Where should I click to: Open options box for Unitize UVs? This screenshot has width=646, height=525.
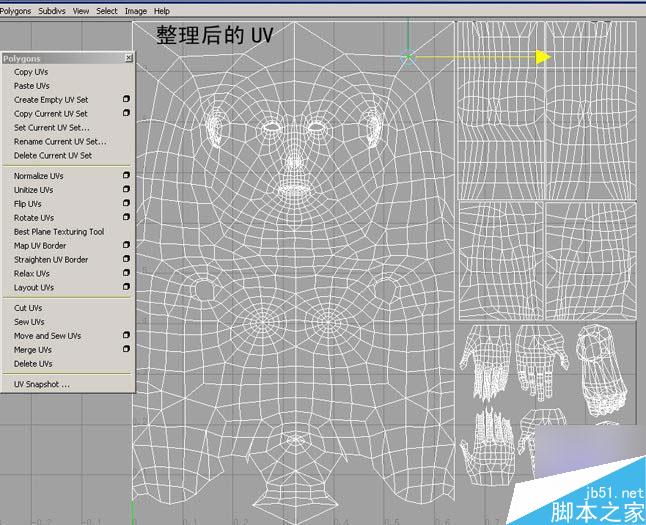point(126,189)
